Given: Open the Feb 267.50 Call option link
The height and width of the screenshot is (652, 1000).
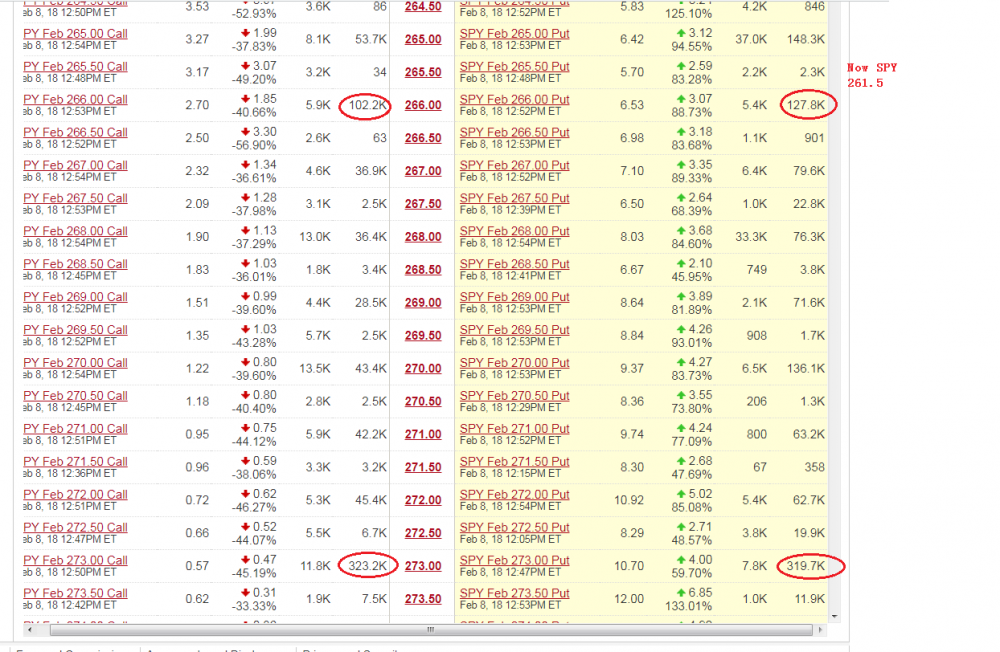Looking at the screenshot, I should click(x=75, y=198).
